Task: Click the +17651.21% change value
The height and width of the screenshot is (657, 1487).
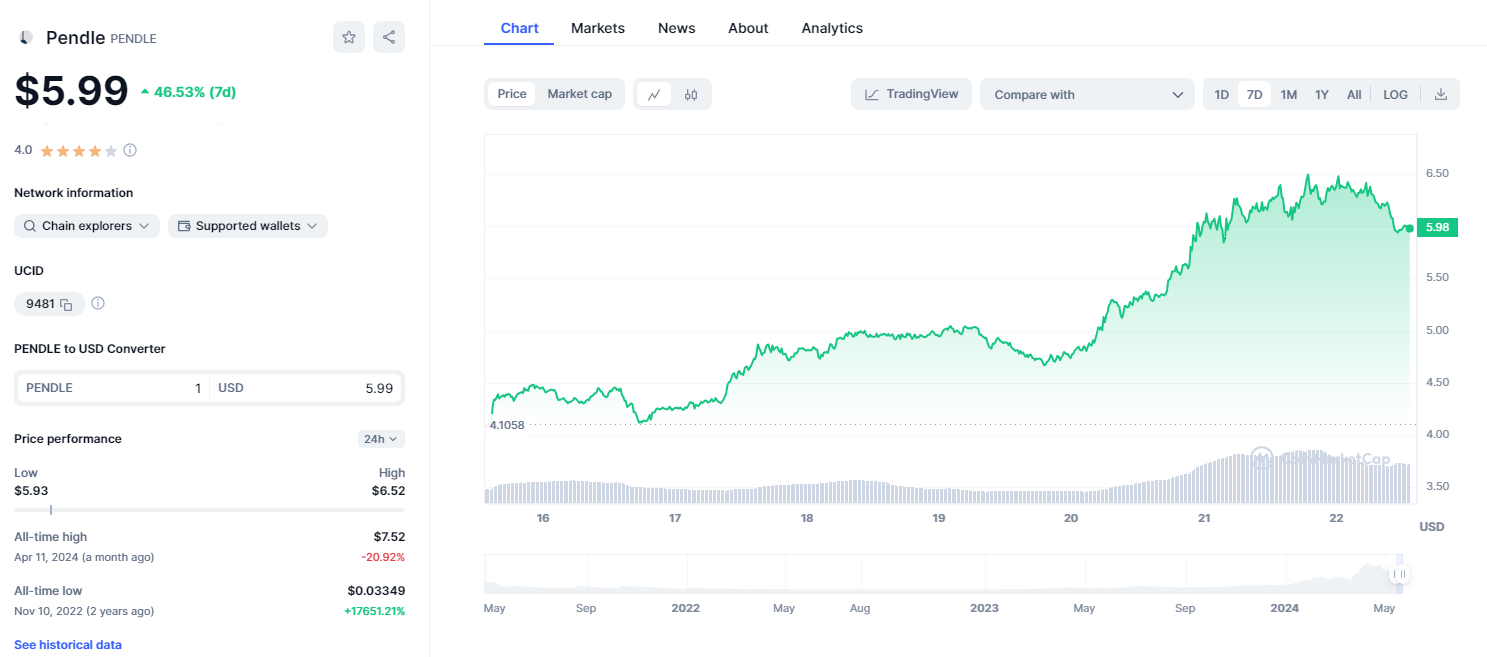Action: (x=375, y=611)
